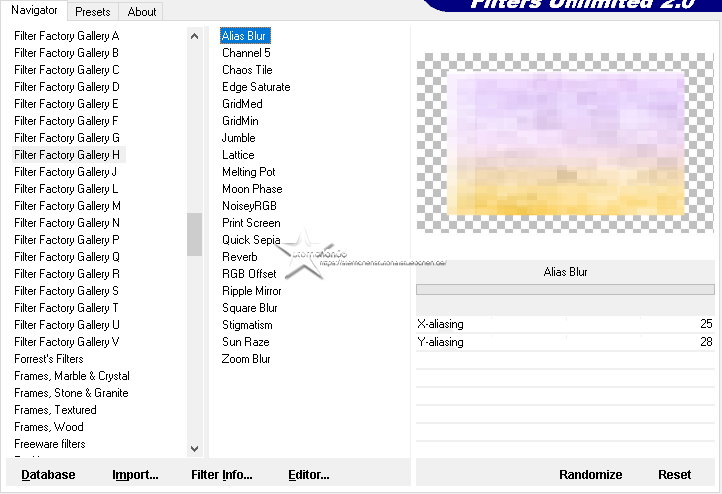Adjust the Y-aliasing slider
The height and width of the screenshot is (494, 722).
(x=565, y=342)
